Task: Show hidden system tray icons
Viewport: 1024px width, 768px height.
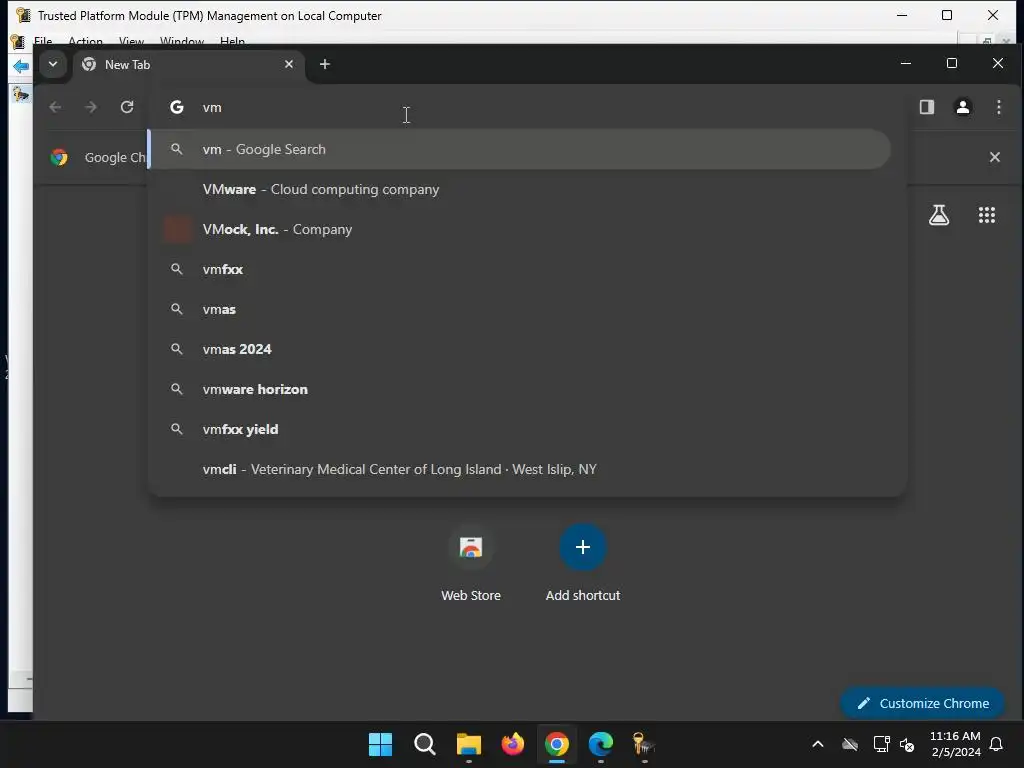Action: point(818,744)
